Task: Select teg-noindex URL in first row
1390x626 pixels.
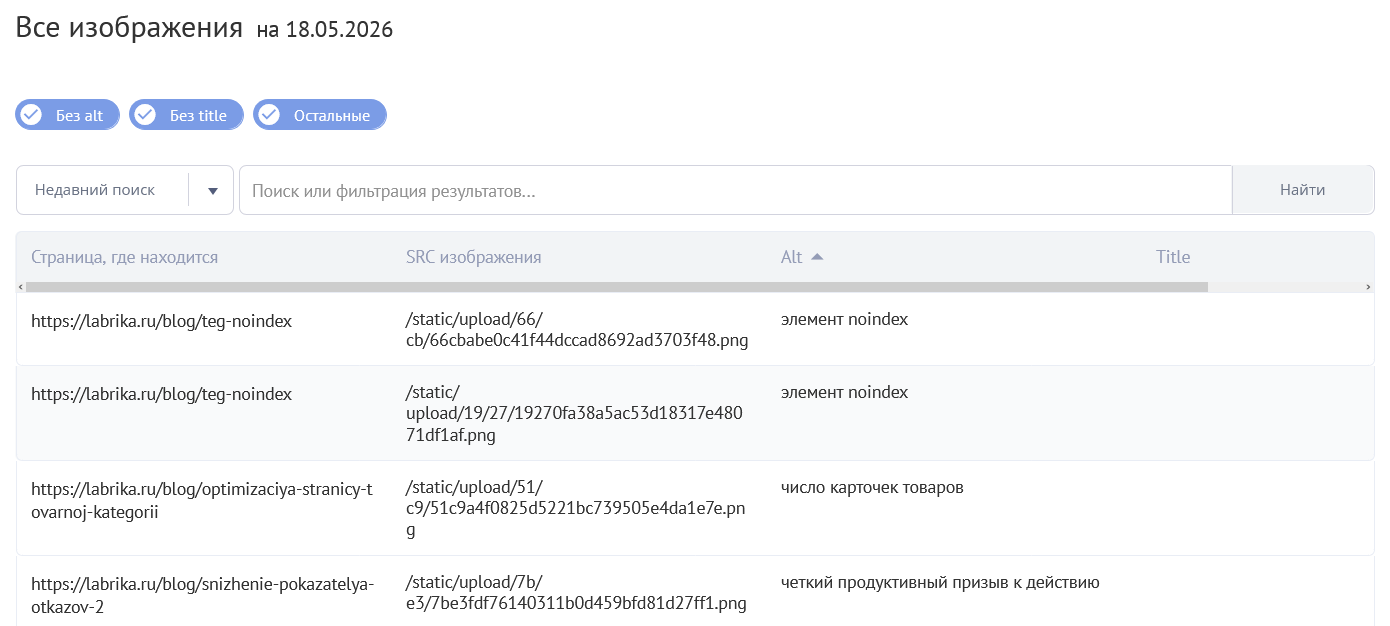Action: coord(161,321)
